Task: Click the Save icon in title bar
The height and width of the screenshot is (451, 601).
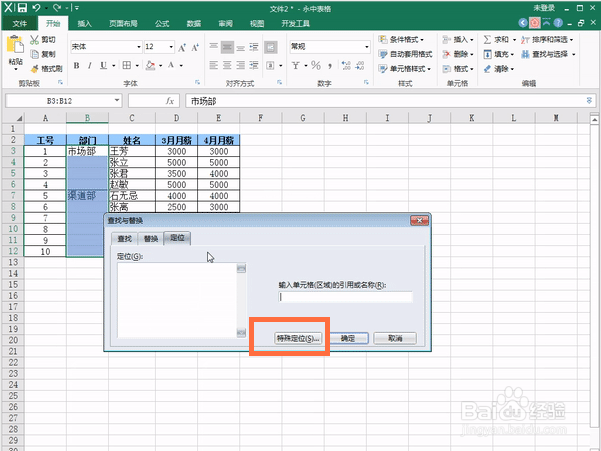Action: [22, 8]
